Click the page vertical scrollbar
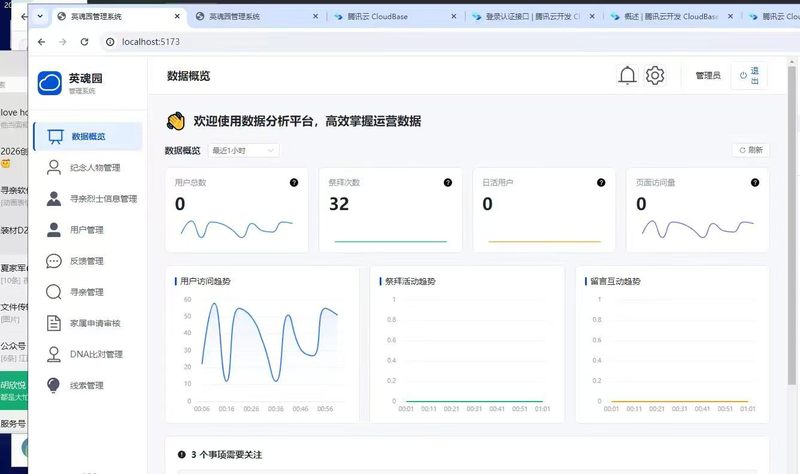Image resolution: width=800 pixels, height=474 pixels. [791, 224]
